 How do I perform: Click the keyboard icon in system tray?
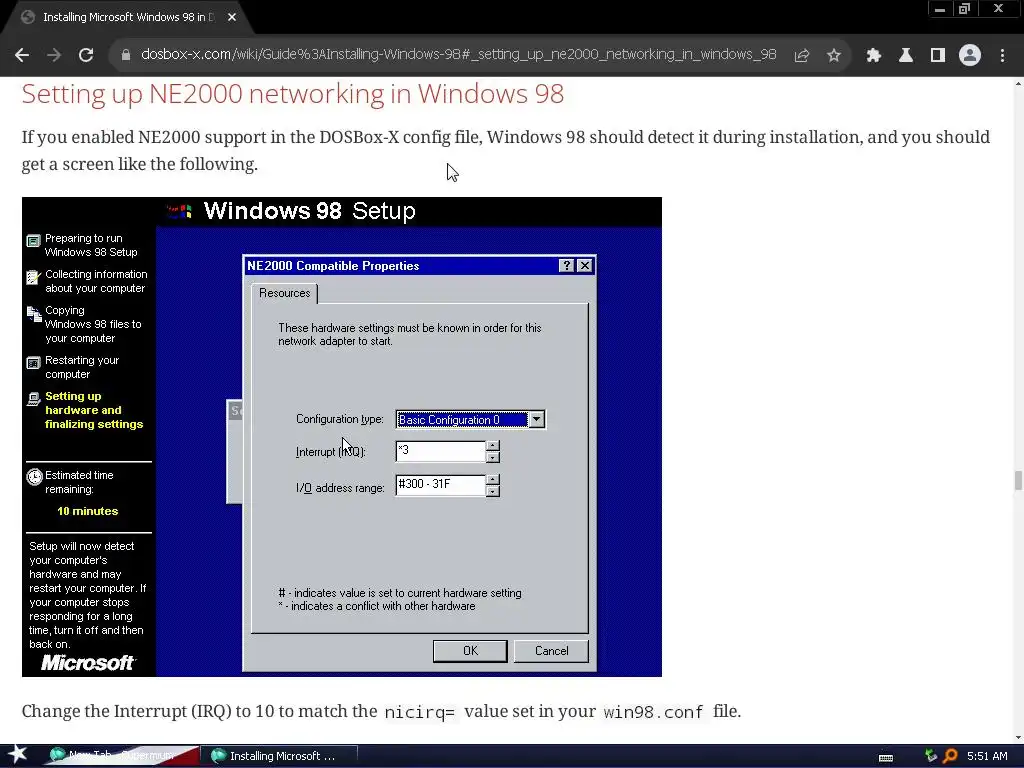coord(886,757)
